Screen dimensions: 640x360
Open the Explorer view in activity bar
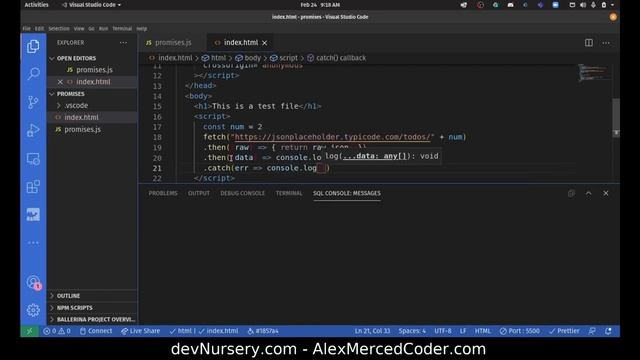pyautogui.click(x=33, y=47)
